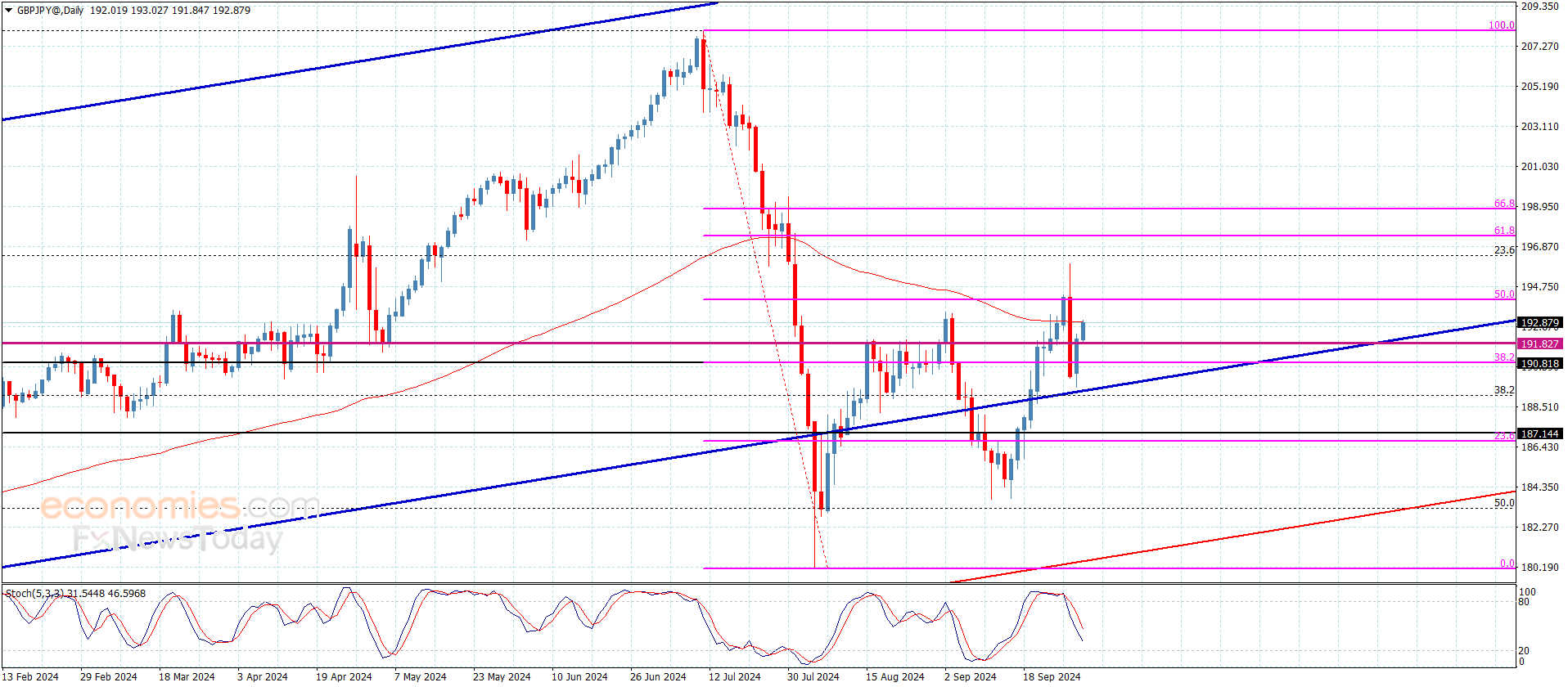The image size is (1568, 687).
Task: Click the current price tag 192.879
Action: click(x=1539, y=323)
